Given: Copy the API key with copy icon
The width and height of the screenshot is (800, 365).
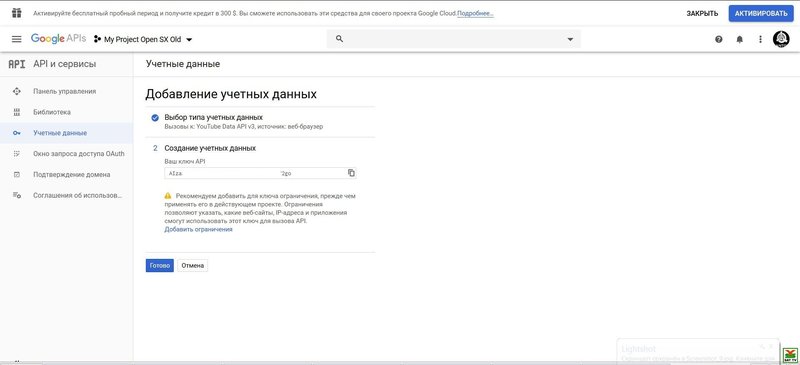Looking at the screenshot, I should 351,173.
